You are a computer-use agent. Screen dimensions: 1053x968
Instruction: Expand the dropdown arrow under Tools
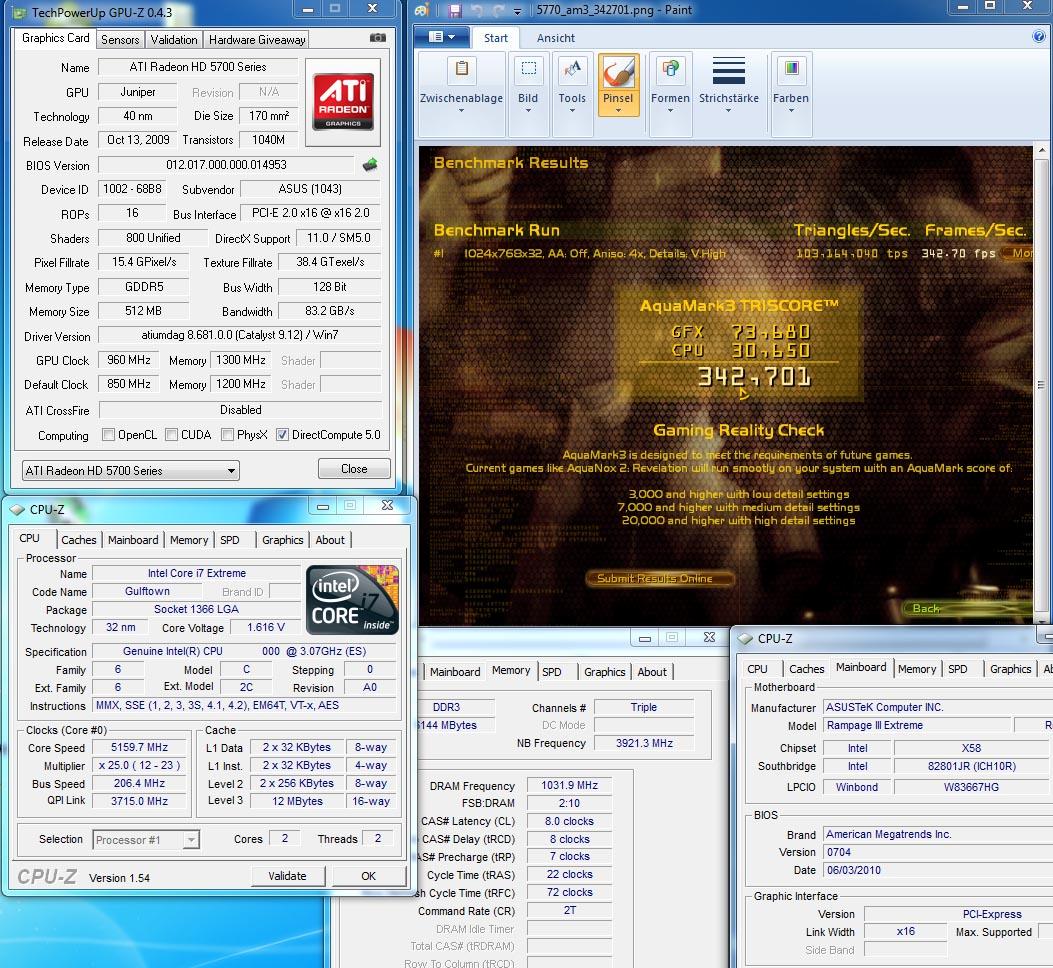click(x=572, y=111)
